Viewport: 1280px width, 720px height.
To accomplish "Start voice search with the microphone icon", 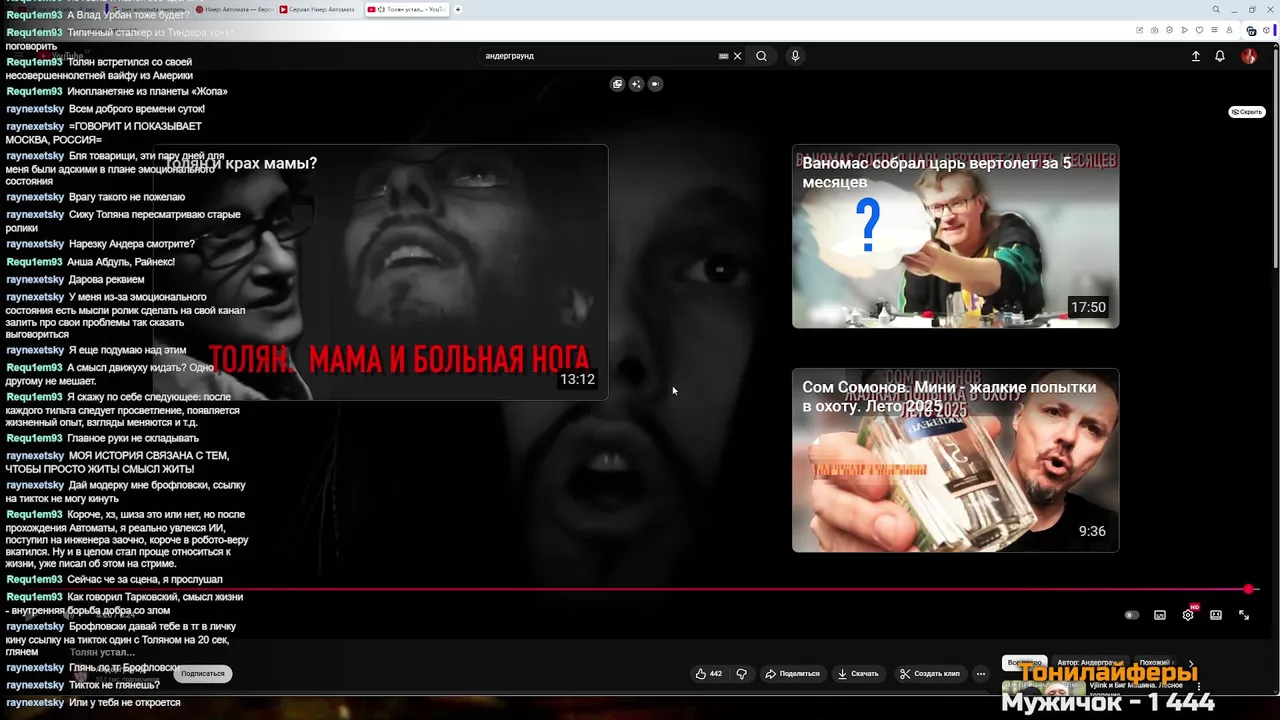I will (795, 56).
